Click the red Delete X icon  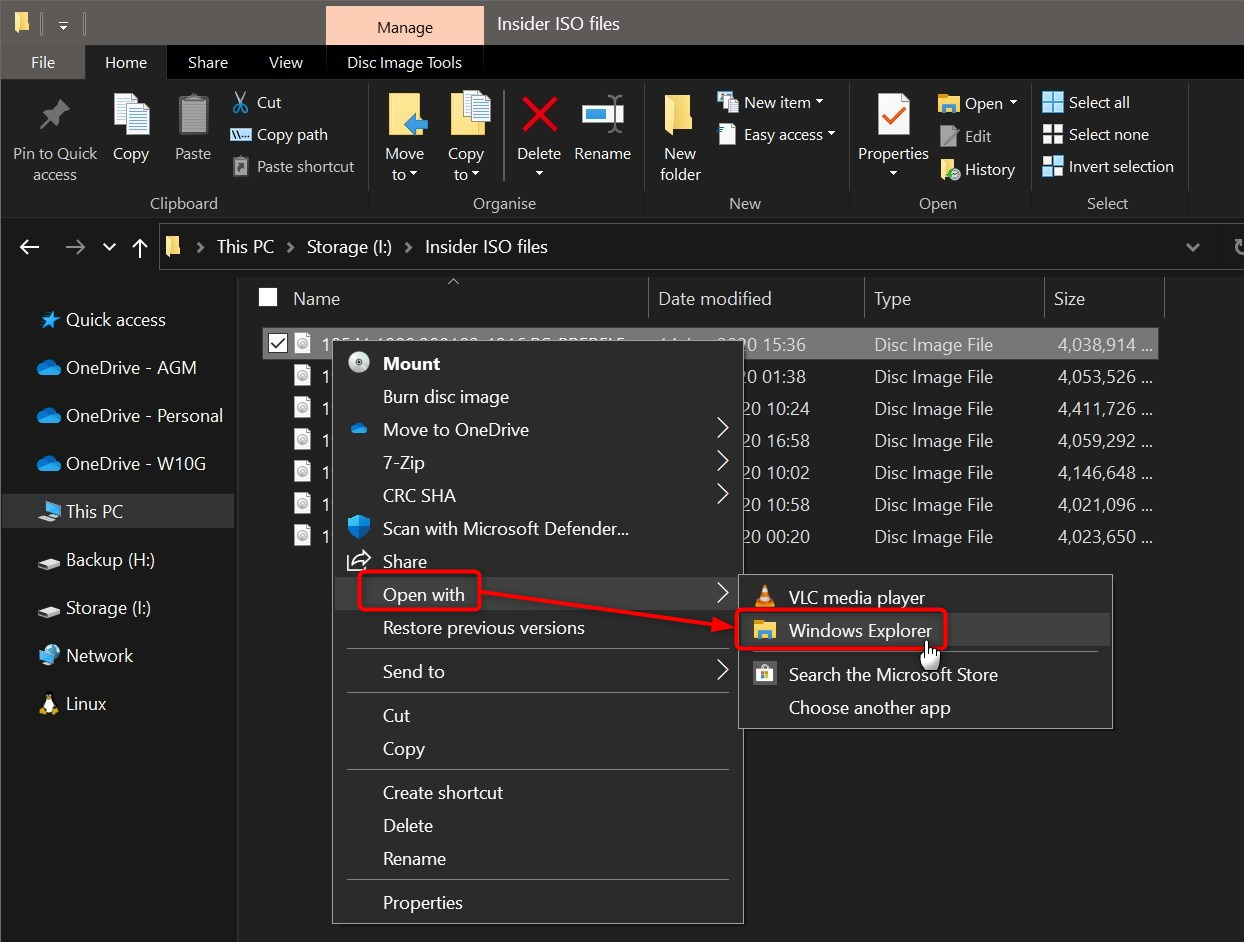(x=539, y=115)
